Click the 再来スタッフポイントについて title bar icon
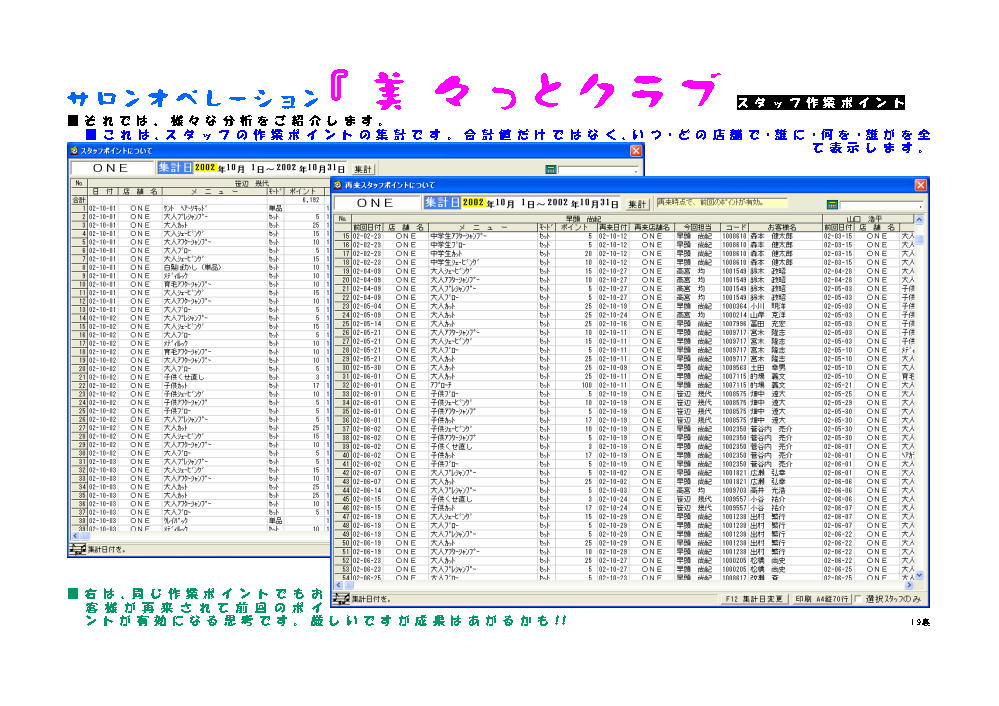The image size is (999, 706). [338, 185]
